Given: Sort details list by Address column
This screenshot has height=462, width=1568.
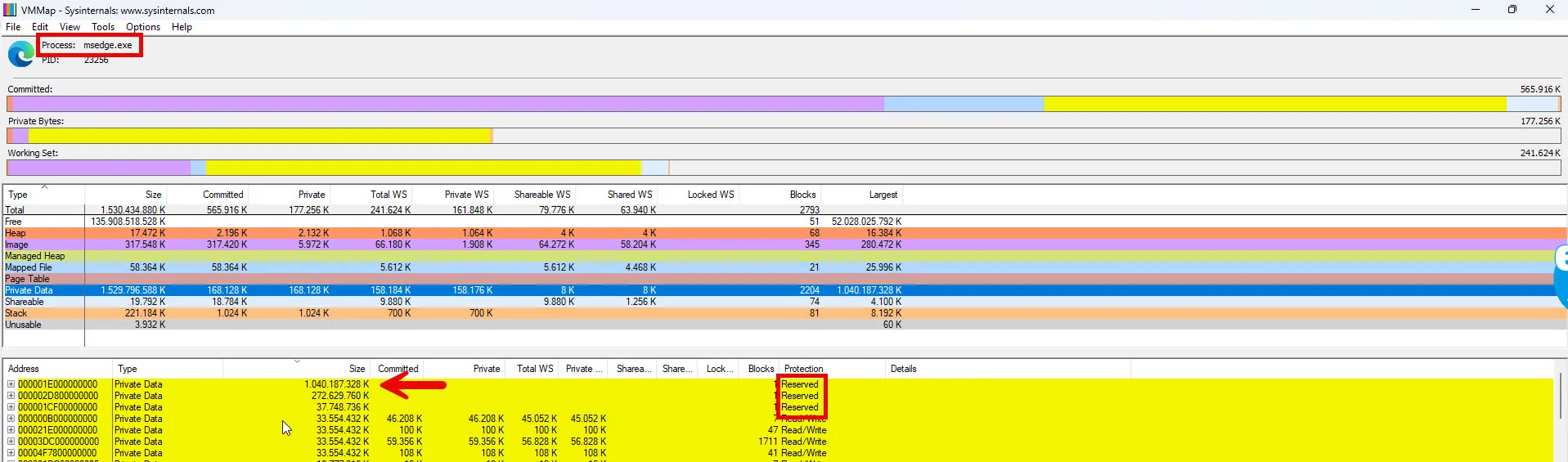Looking at the screenshot, I should (x=57, y=369).
